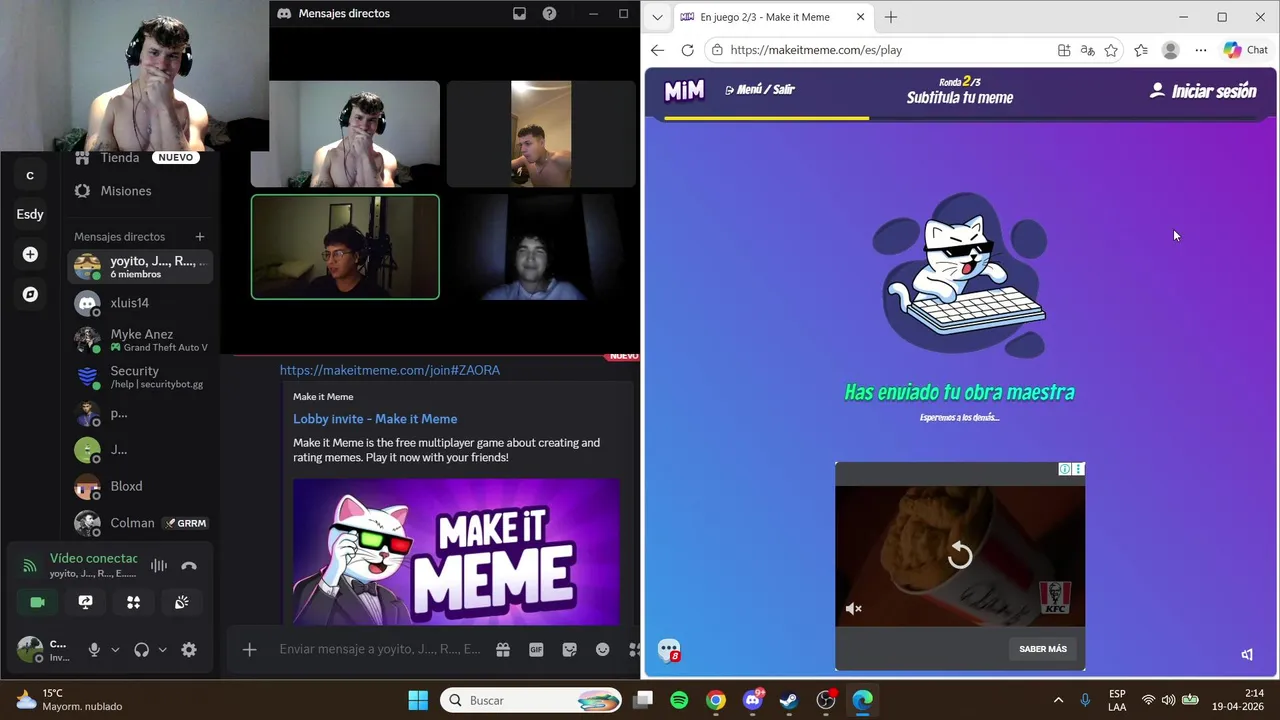The height and width of the screenshot is (720, 1280).
Task: Select the Esdy server icon
Action: click(30, 214)
